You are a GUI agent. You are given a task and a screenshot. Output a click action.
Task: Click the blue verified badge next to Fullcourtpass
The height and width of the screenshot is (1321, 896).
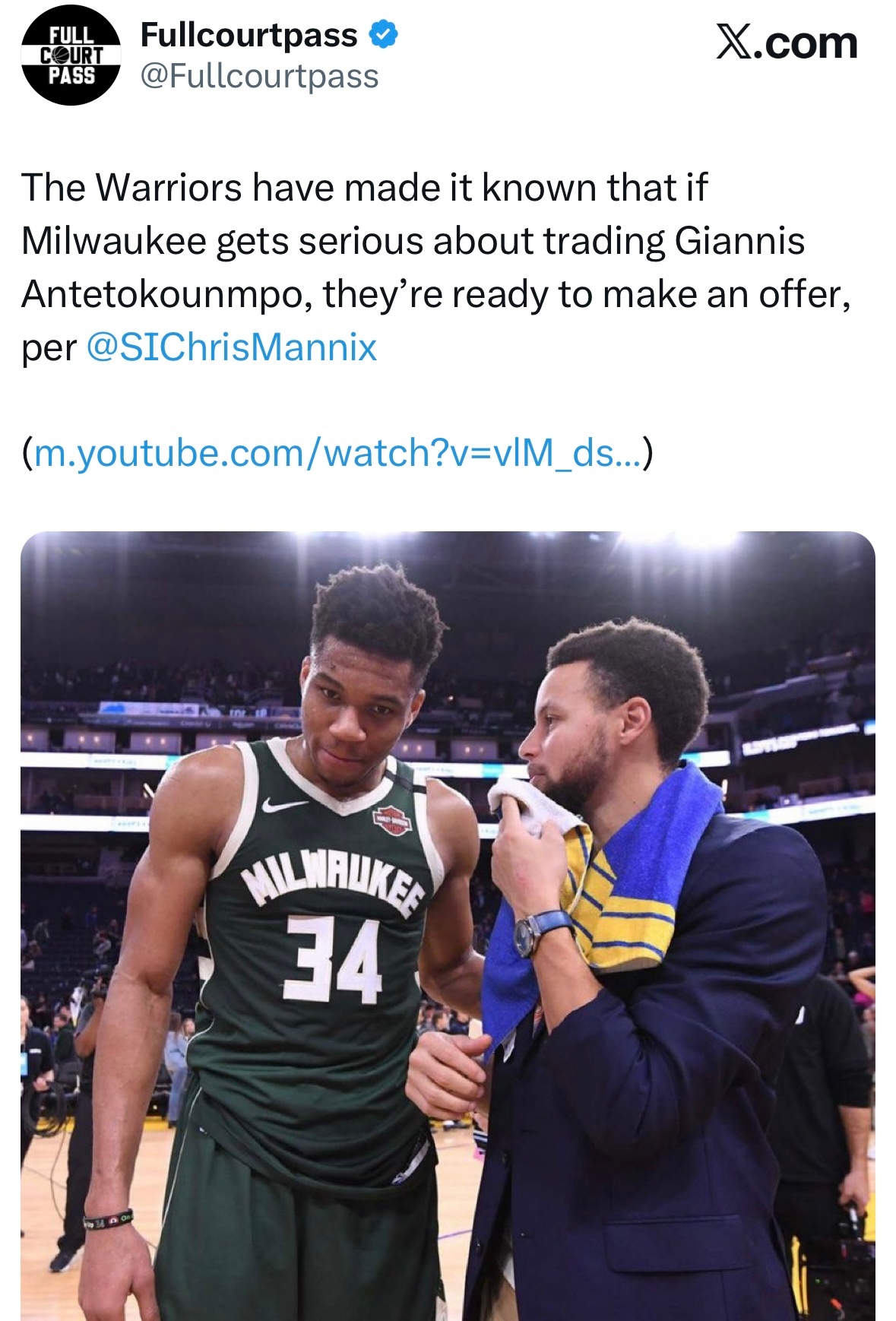point(384,33)
